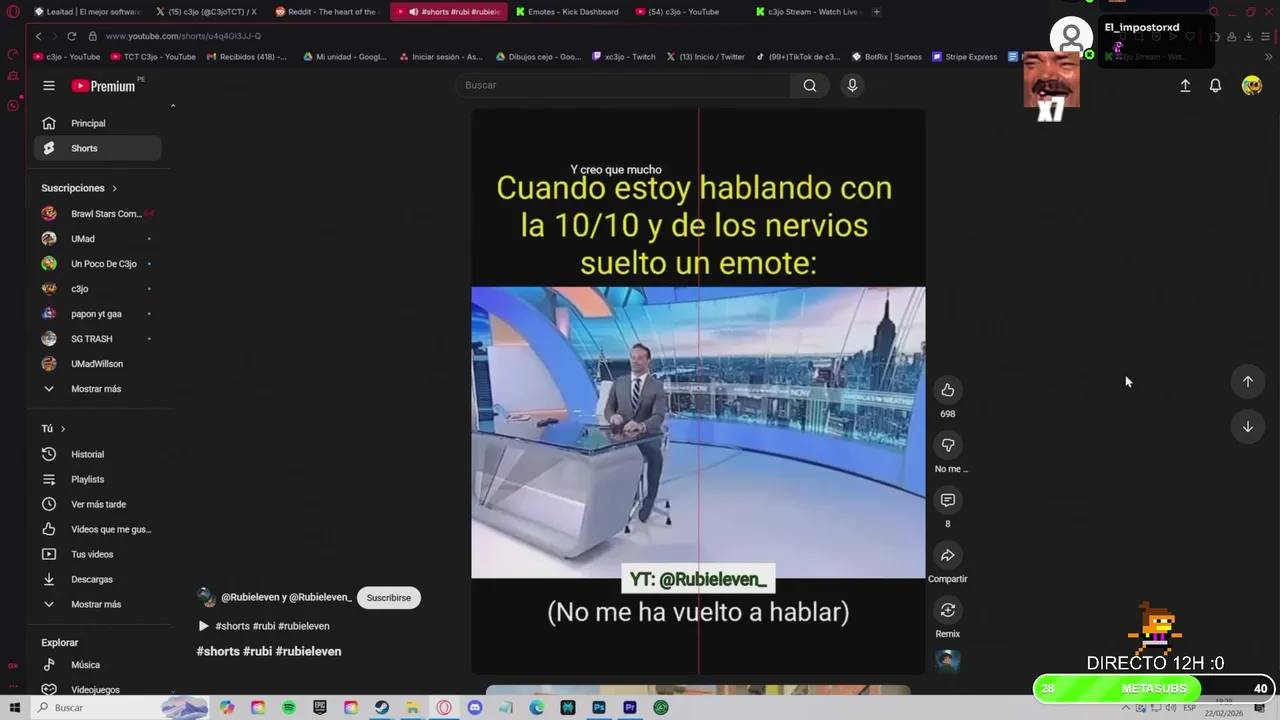
Task: Open c3jo channel in subscriptions
Action: pyautogui.click(x=98, y=289)
